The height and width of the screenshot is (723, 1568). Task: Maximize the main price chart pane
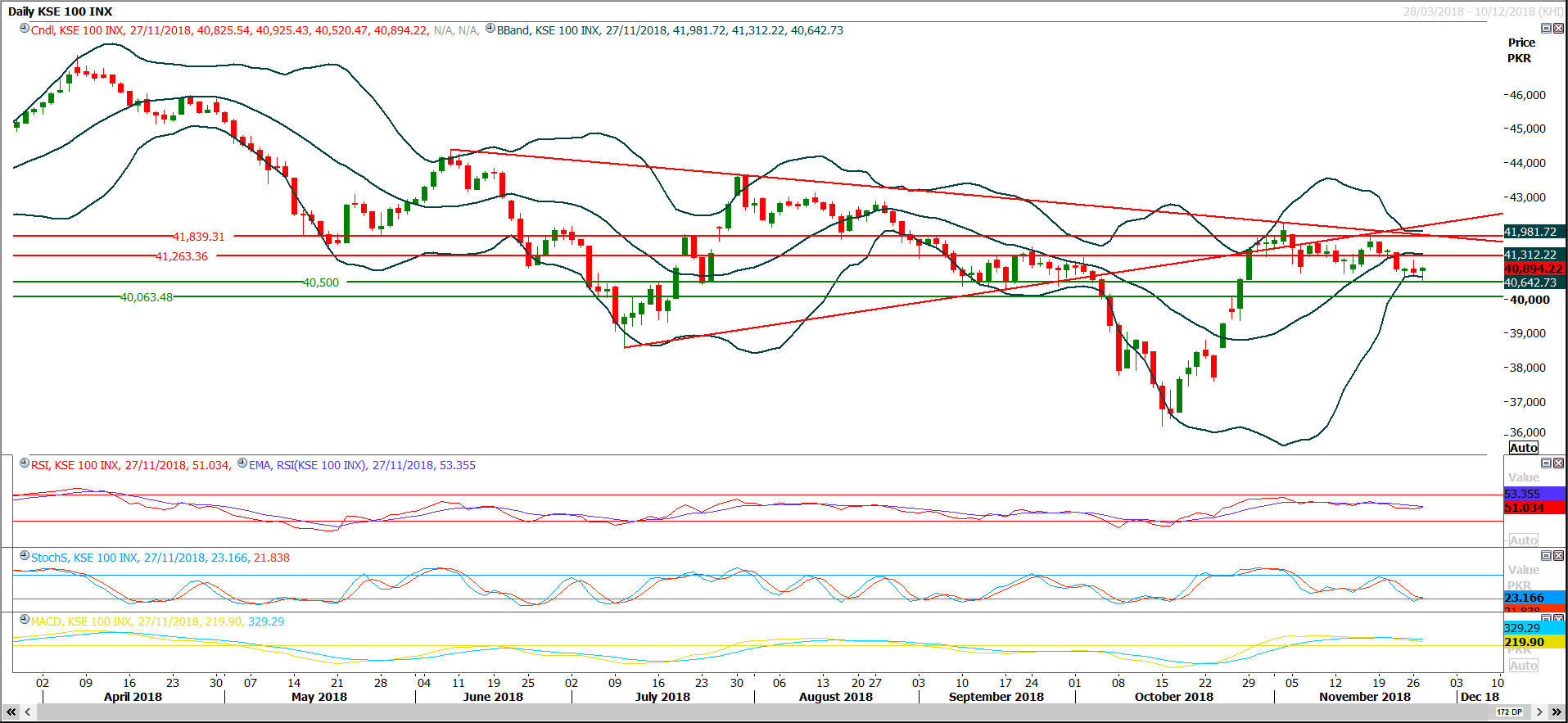(1546, 29)
